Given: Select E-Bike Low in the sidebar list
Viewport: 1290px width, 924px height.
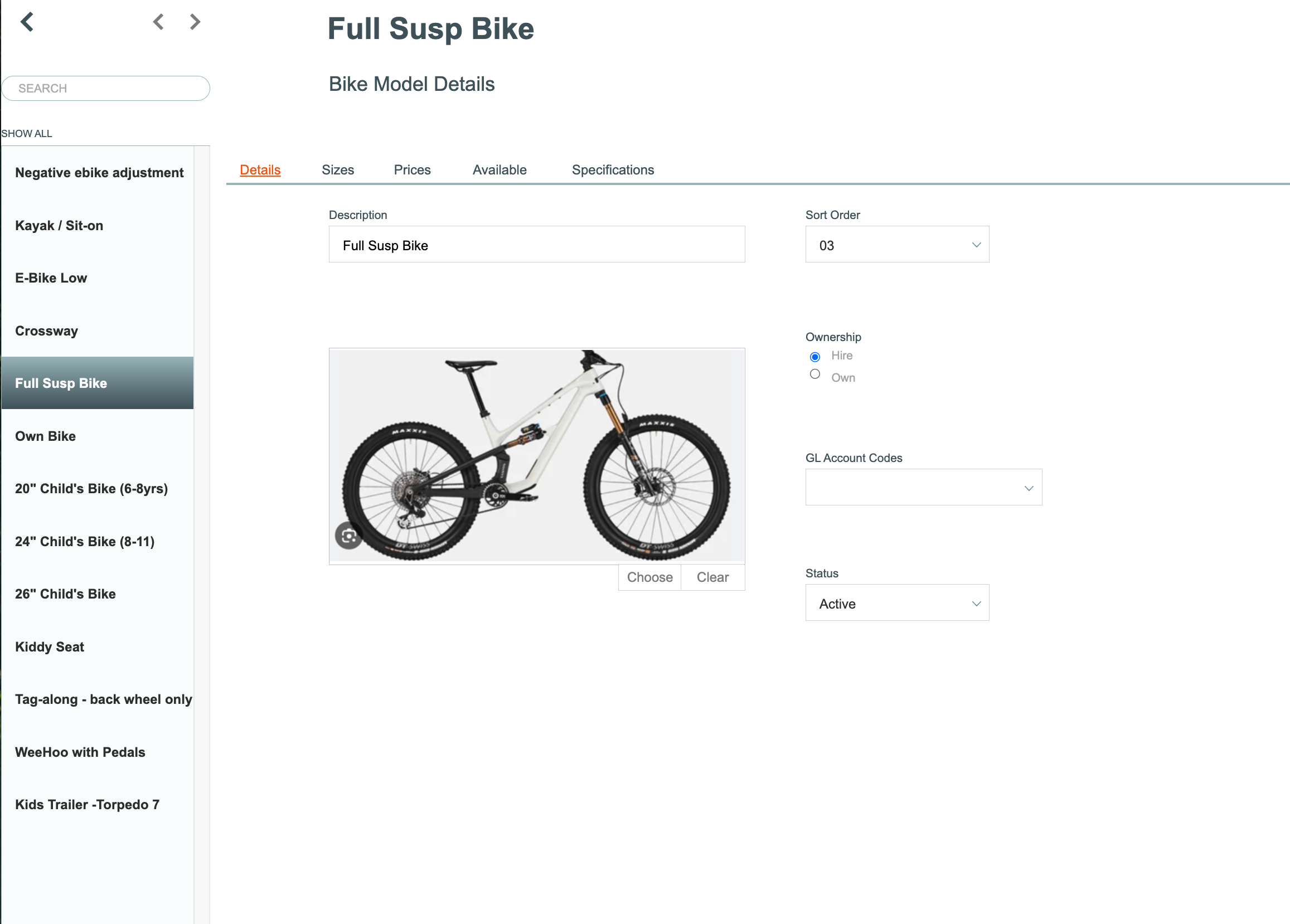Looking at the screenshot, I should 98,278.
